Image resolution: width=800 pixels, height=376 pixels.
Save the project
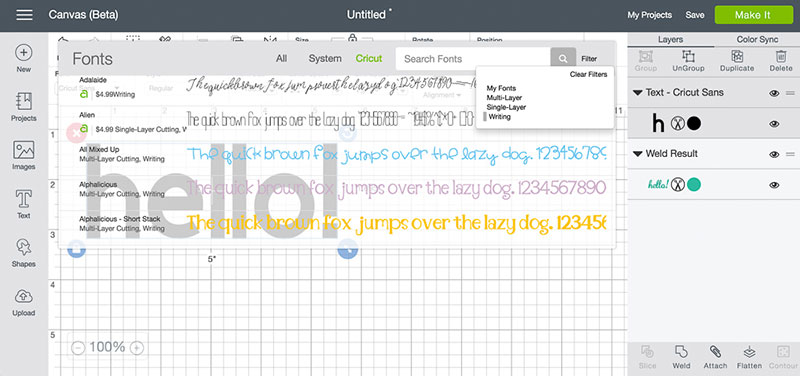(695, 15)
